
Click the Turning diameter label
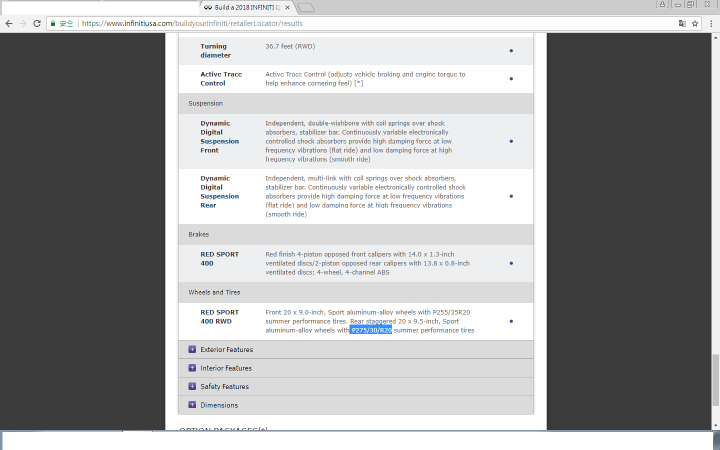pyautogui.click(x=215, y=51)
